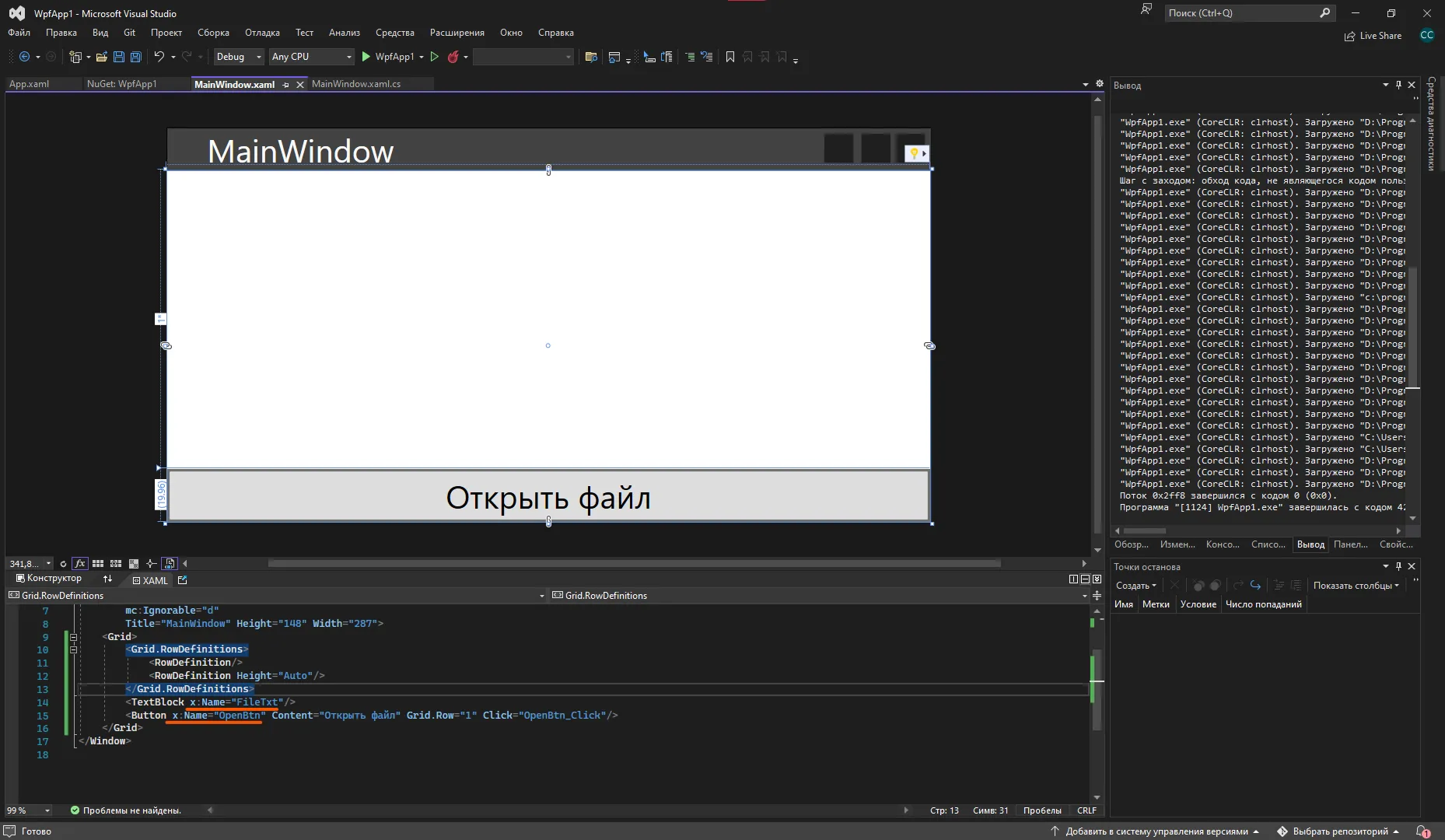The height and width of the screenshot is (840, 1445).
Task: Click the Navigate Backward arrow icon
Action: pos(24,57)
